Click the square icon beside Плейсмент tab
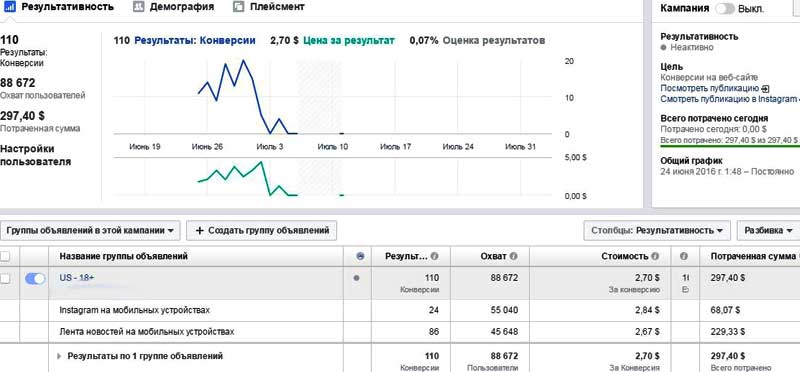This screenshot has height=372, width=800. pyautogui.click(x=238, y=7)
